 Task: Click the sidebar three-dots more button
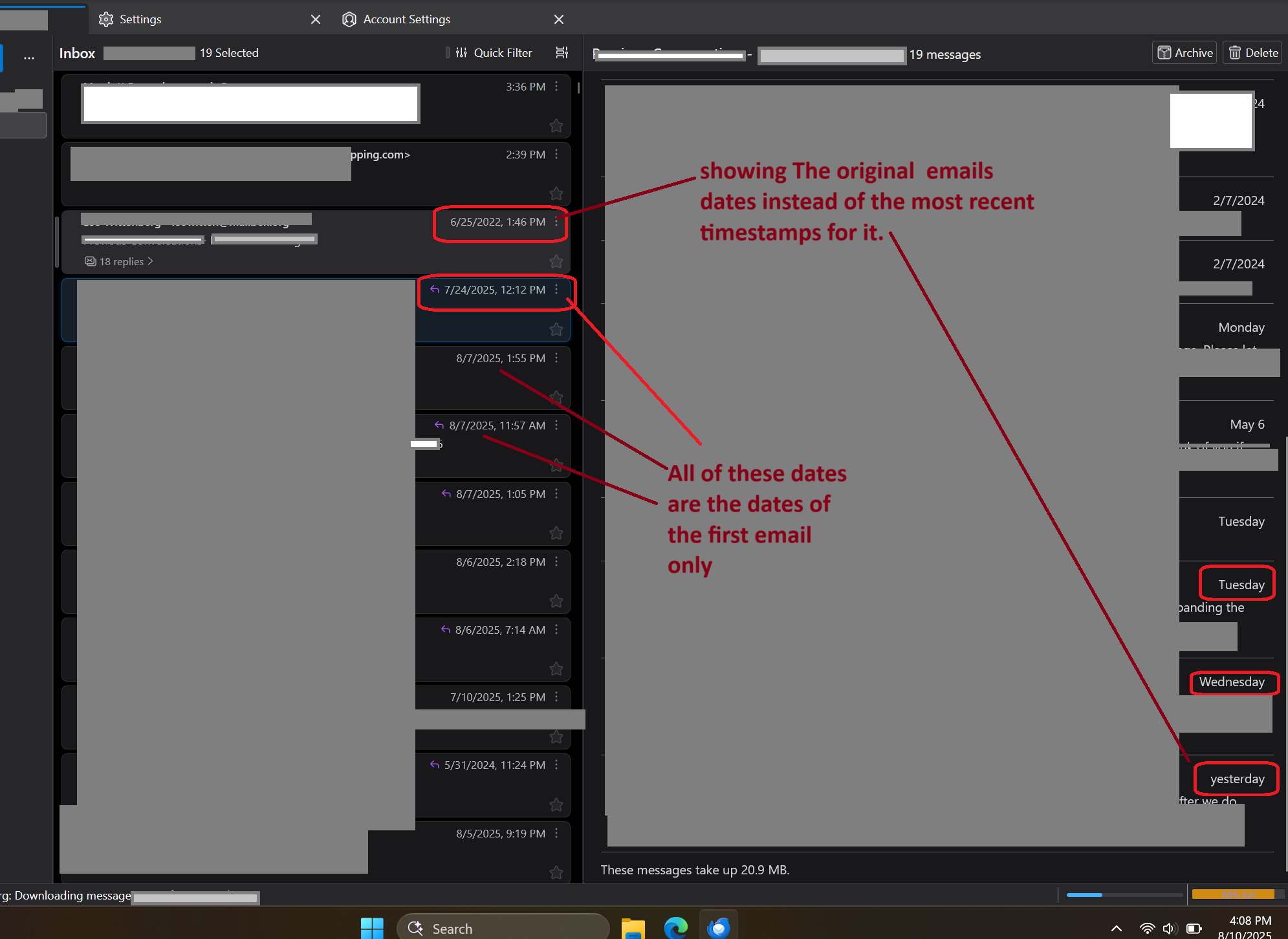(x=29, y=58)
